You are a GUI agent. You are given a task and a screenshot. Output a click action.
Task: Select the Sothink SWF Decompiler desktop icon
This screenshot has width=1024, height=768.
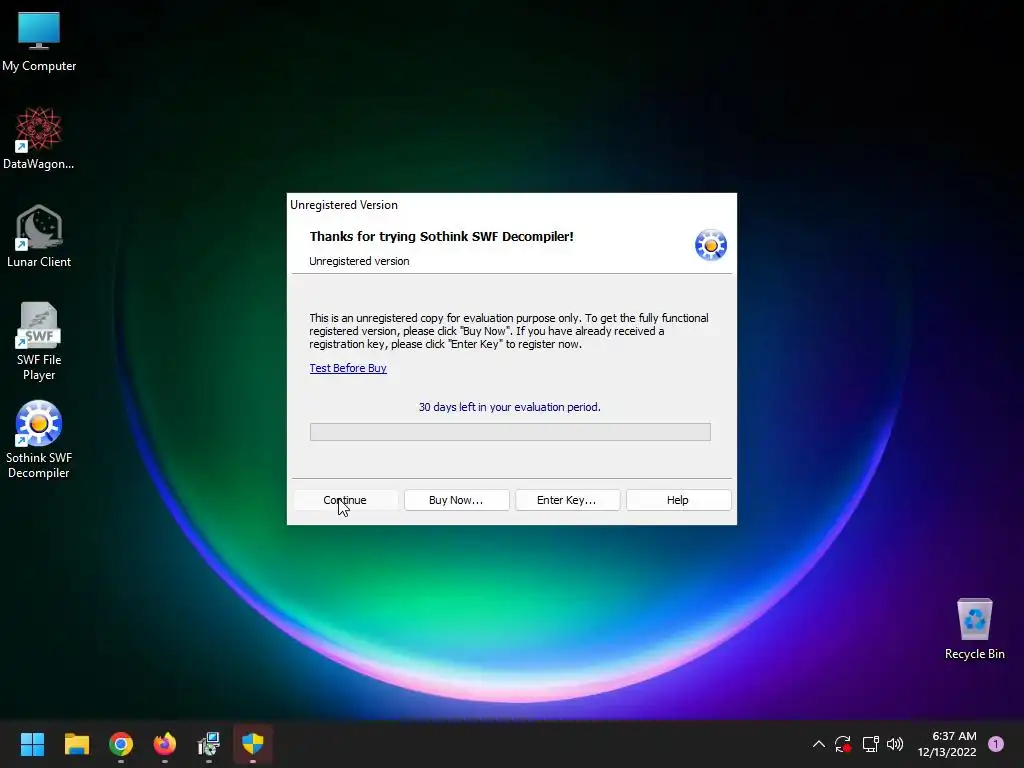(x=39, y=440)
